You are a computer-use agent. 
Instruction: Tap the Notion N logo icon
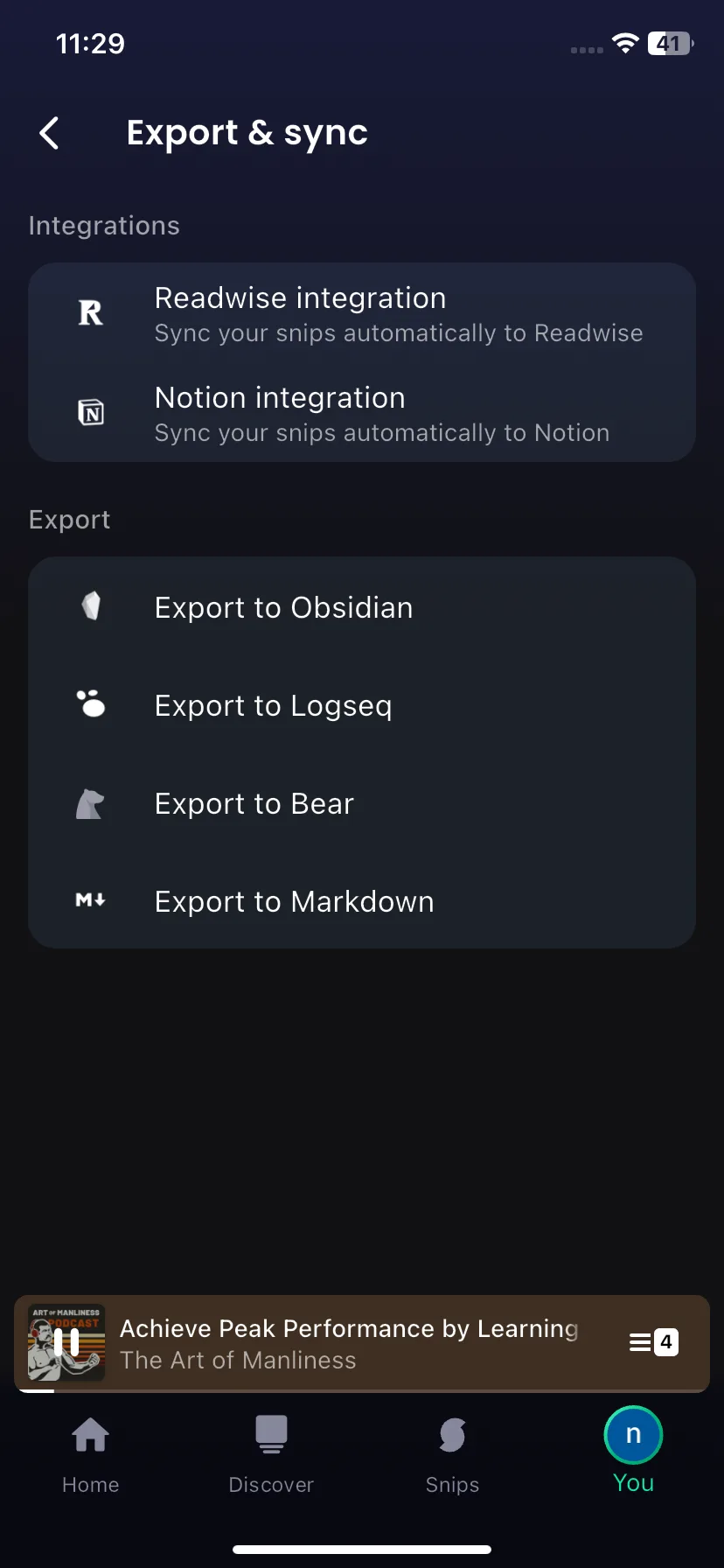click(x=91, y=412)
